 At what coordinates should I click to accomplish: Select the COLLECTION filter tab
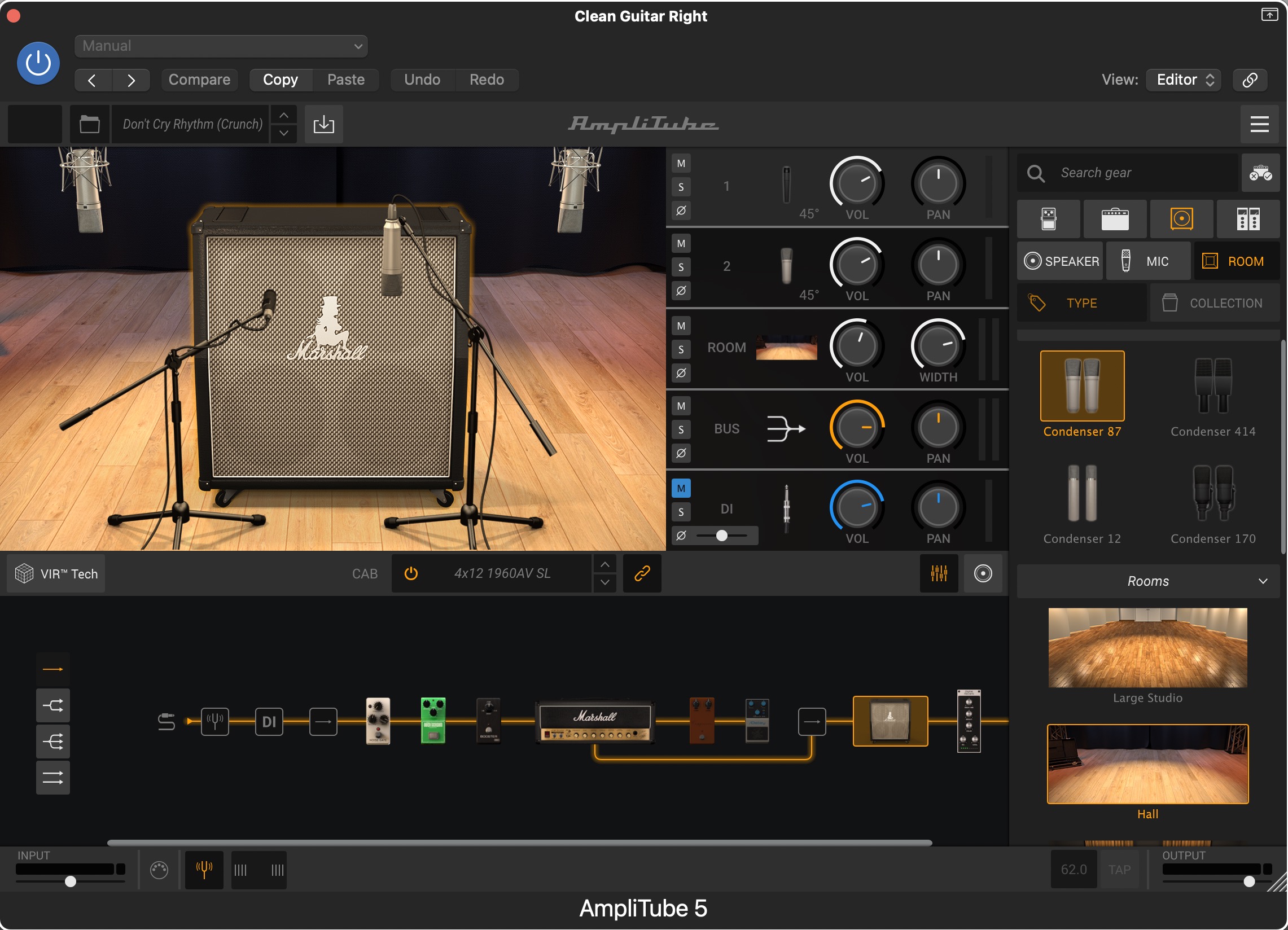1215,303
